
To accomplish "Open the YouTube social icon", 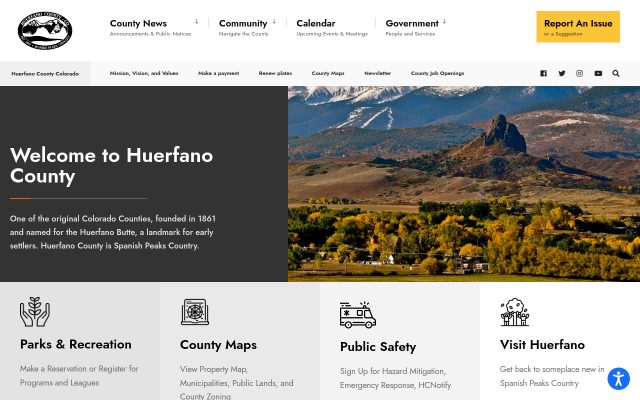I will pos(598,73).
